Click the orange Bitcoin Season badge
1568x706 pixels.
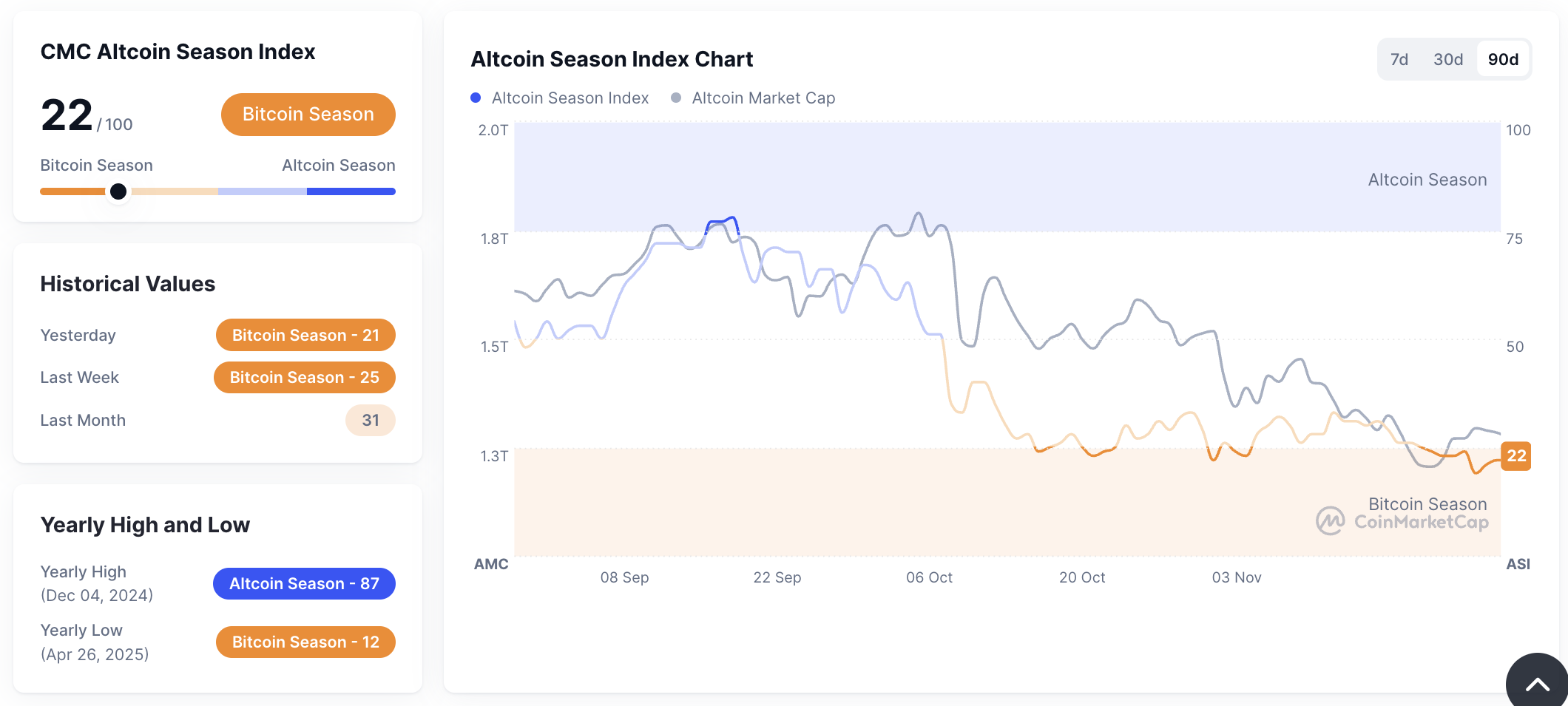coord(308,115)
